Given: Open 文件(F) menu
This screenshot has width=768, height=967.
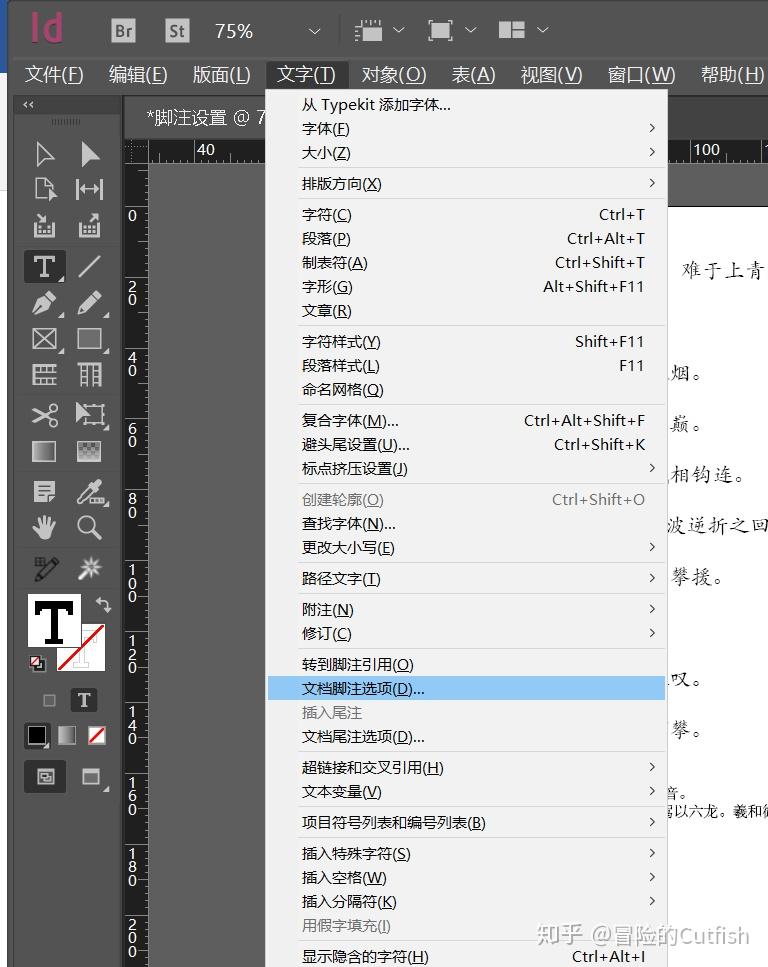Looking at the screenshot, I should click(x=54, y=75).
